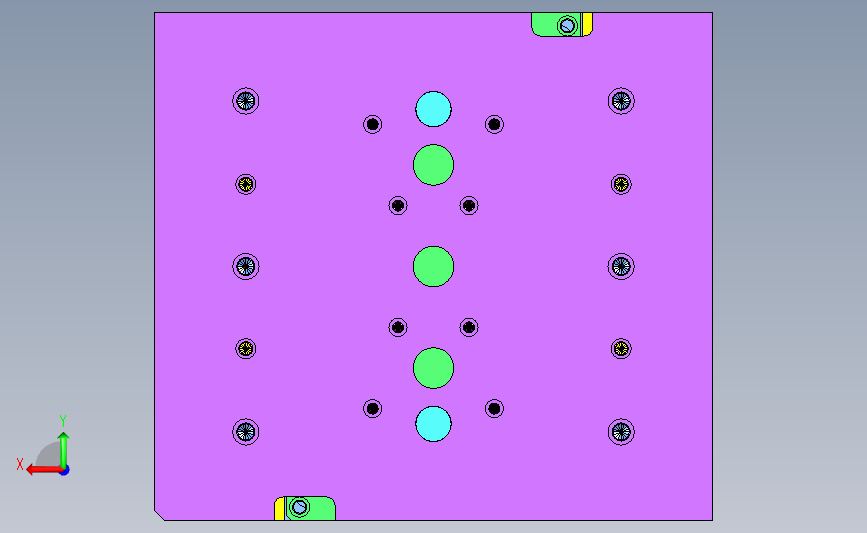Viewport: 867px width, 533px height.
Task: Select the middle-left blue socket screw
Action: click(246, 266)
